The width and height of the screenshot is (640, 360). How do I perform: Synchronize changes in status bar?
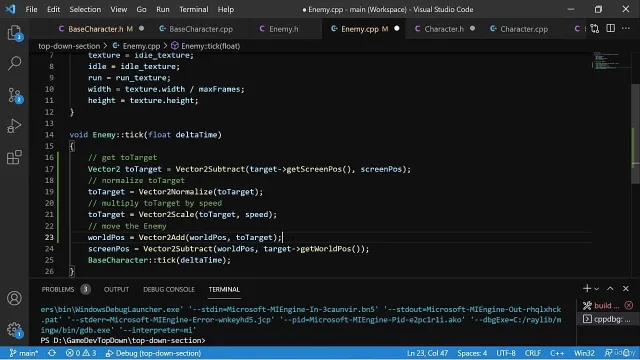[x=52, y=353]
